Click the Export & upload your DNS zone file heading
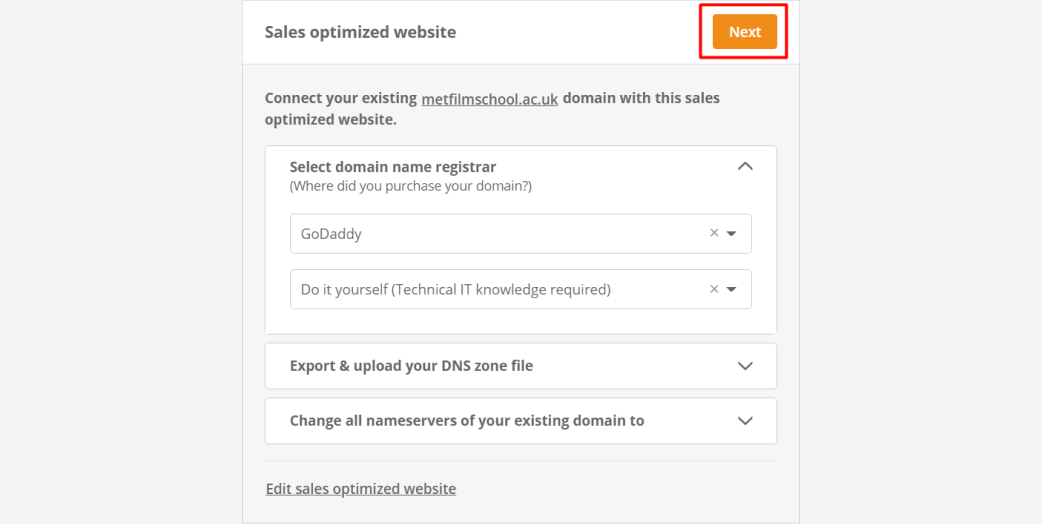This screenshot has height=524, width=1042. click(x=411, y=366)
